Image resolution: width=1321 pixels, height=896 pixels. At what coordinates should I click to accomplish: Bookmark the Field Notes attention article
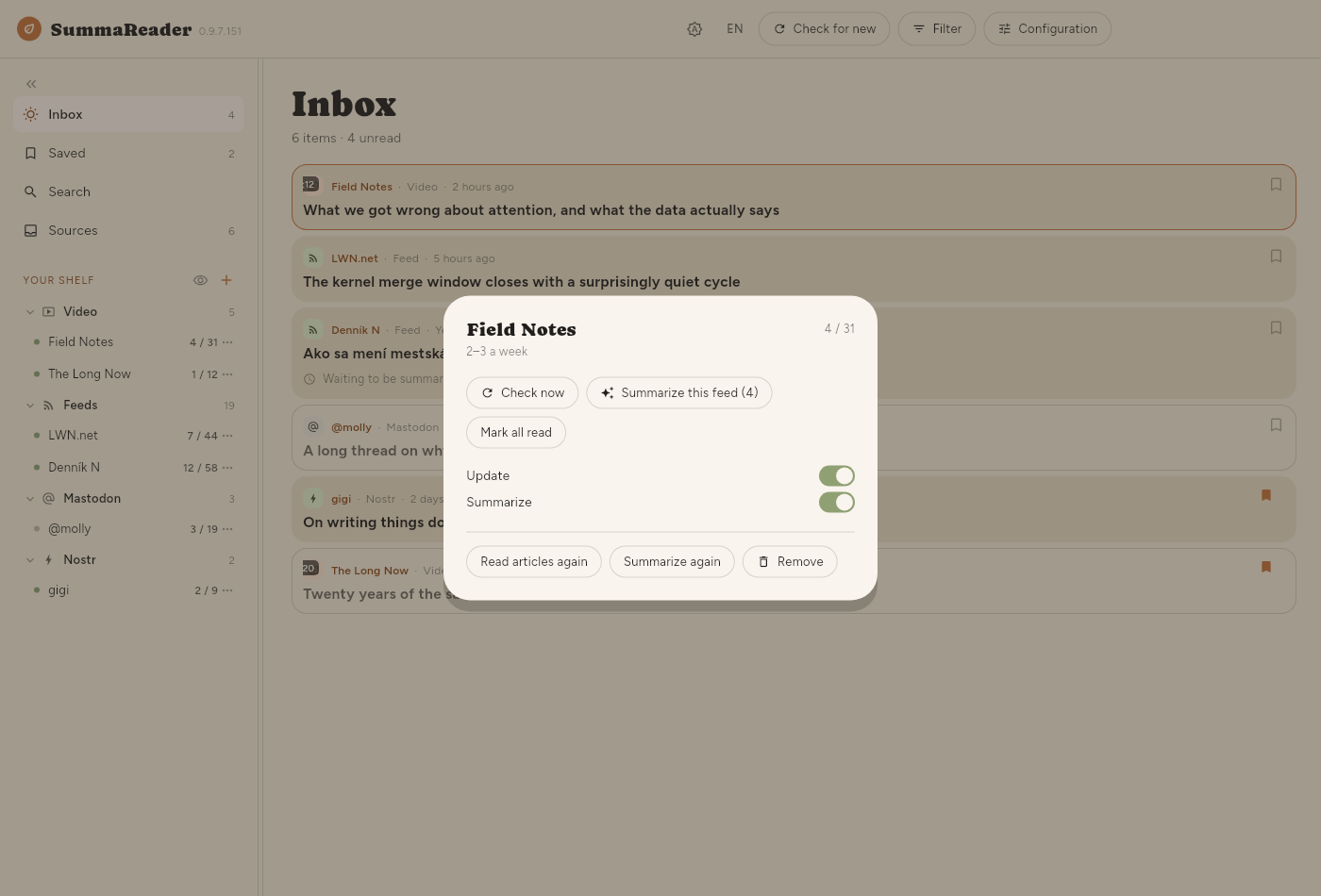(x=1276, y=185)
